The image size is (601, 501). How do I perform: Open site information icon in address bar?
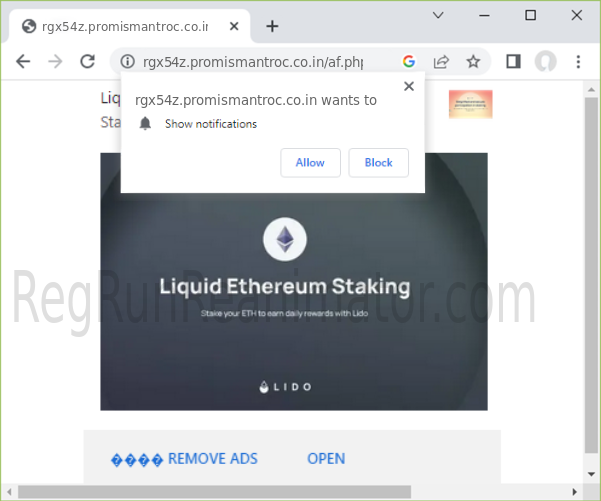[x=128, y=61]
